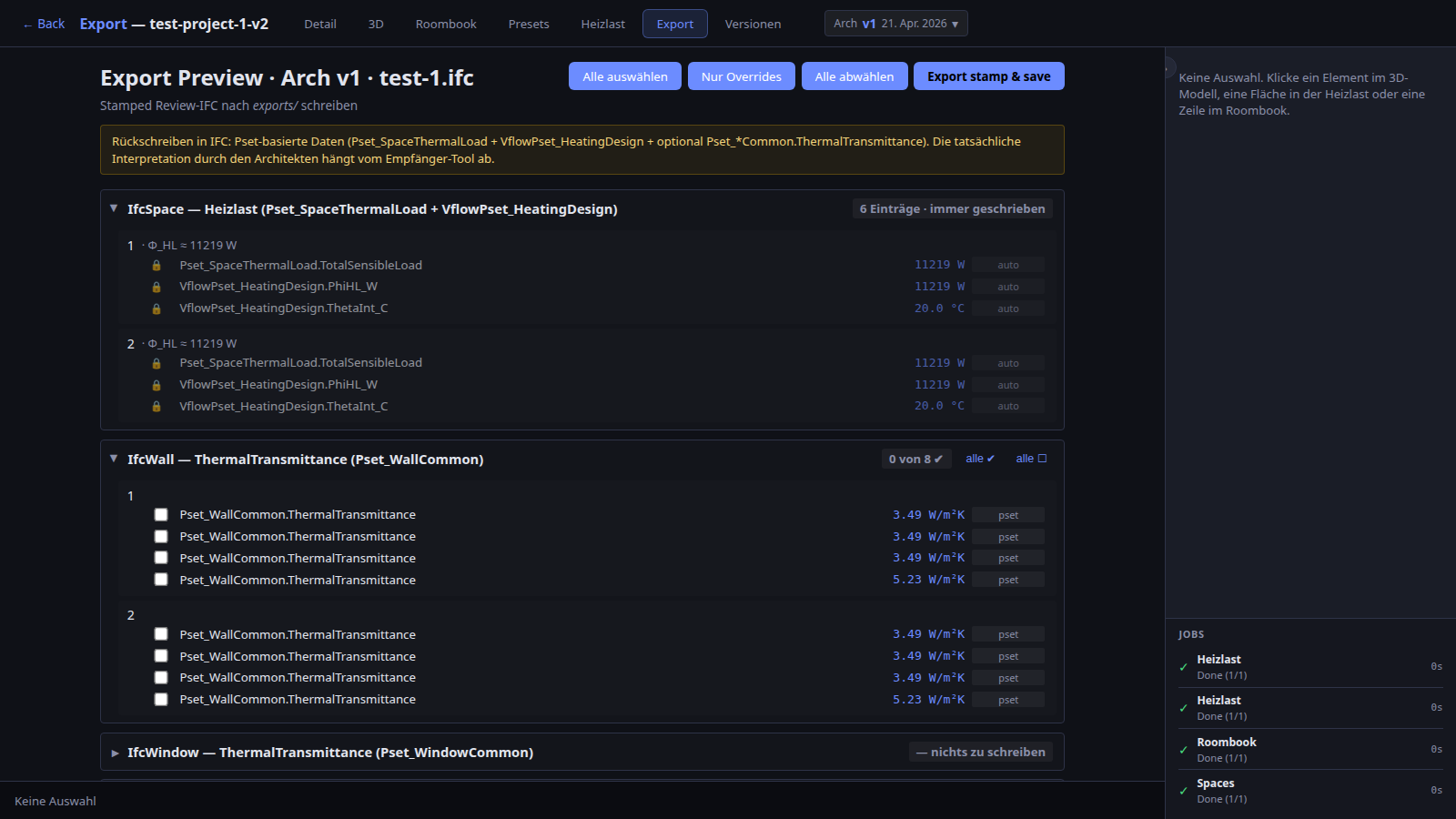The width and height of the screenshot is (1456, 819).
Task: Open the Presets tab
Action: click(529, 24)
